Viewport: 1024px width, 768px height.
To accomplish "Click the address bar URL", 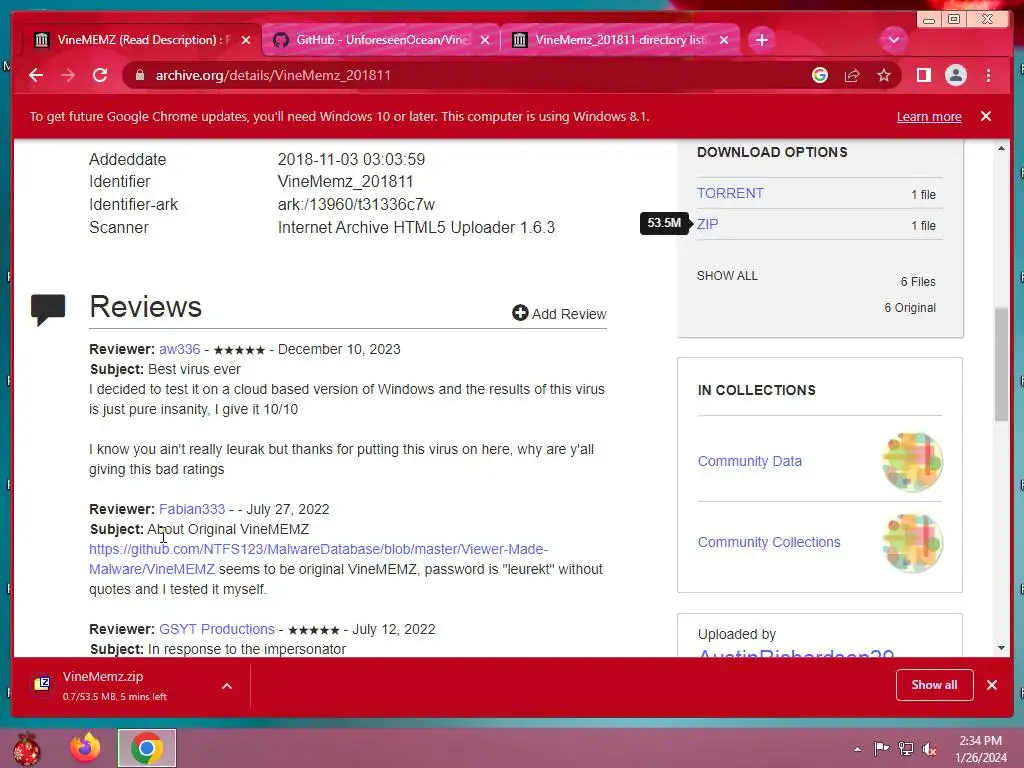I will click(x=273, y=75).
